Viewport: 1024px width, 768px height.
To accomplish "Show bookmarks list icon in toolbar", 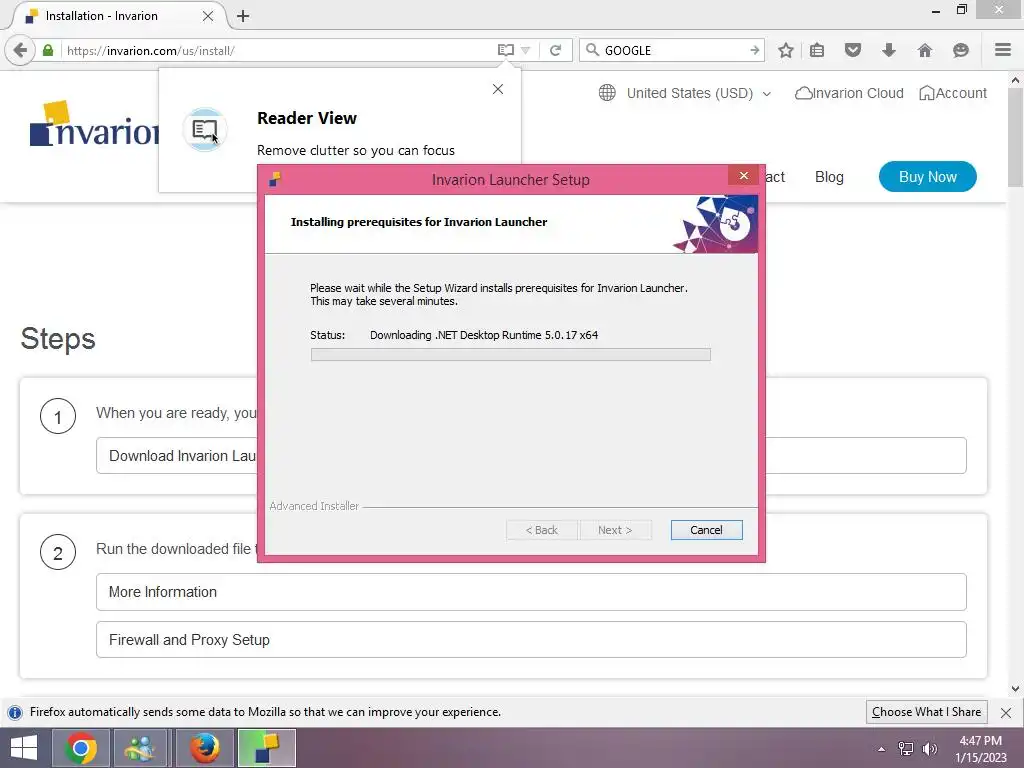I will [x=817, y=50].
